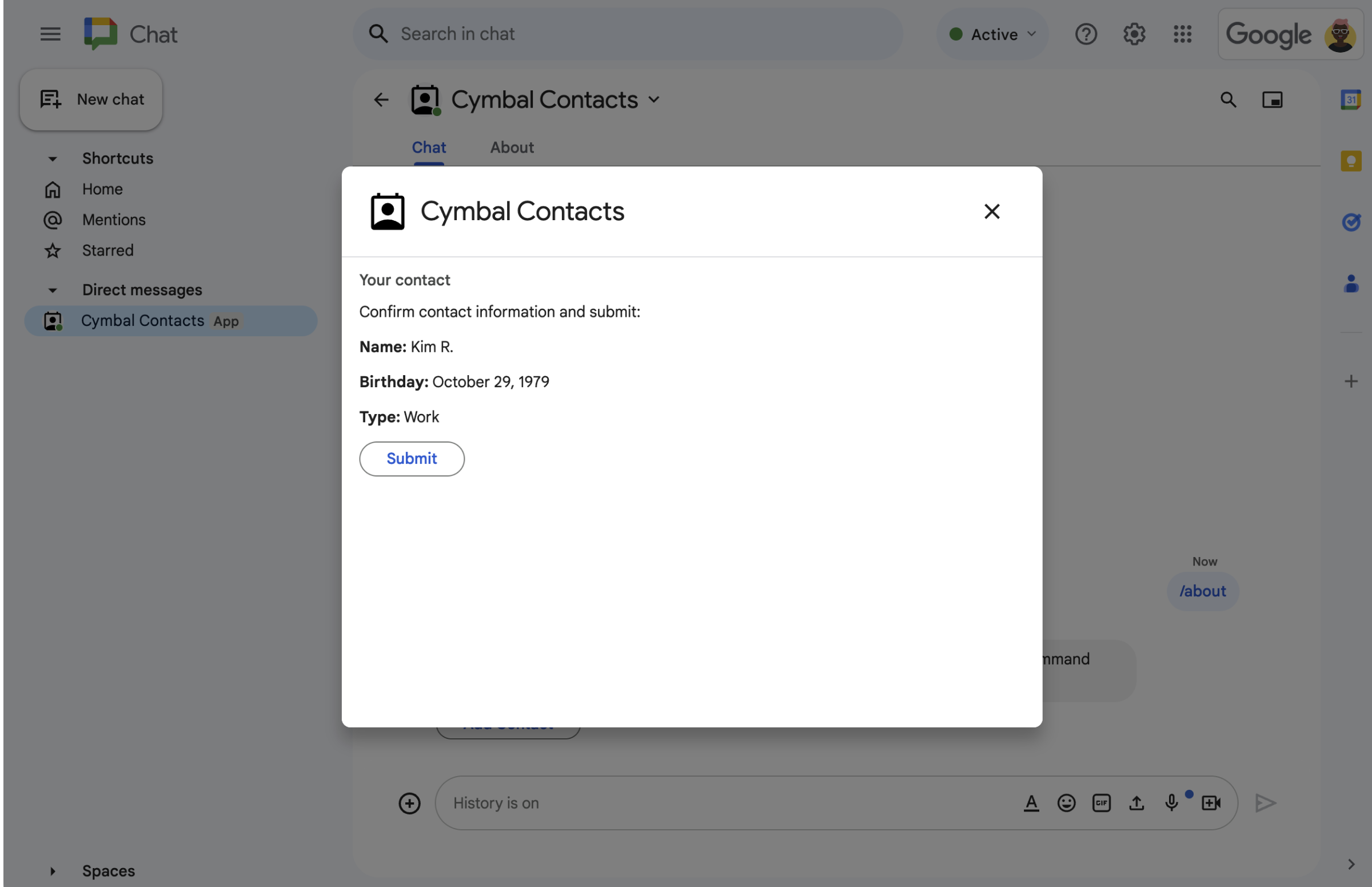The width and height of the screenshot is (1372, 887).
Task: Switch to the About tab
Action: click(x=511, y=147)
